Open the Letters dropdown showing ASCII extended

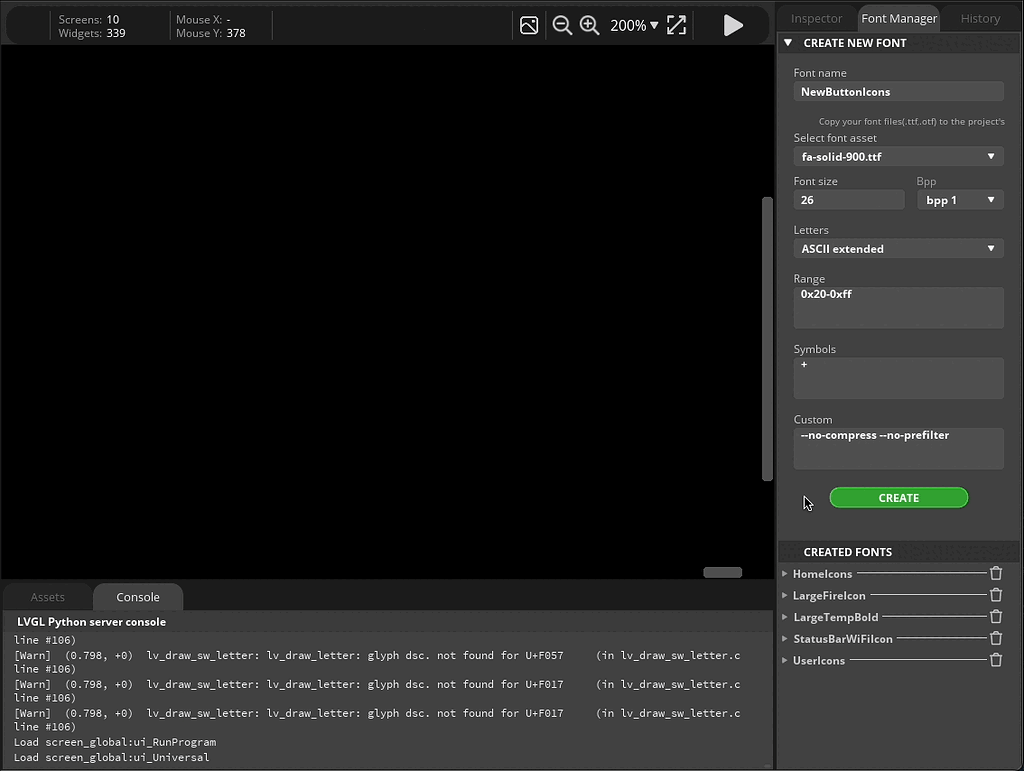897,248
